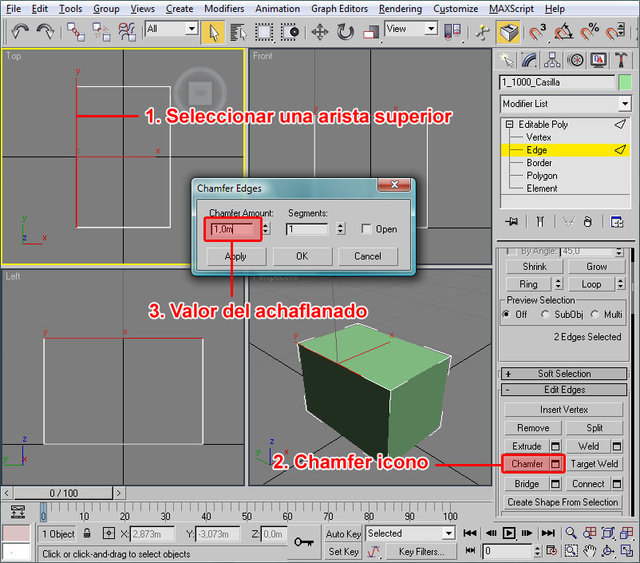Open the Modifiers menu
Image resolution: width=640 pixels, height=563 pixels.
[224, 8]
